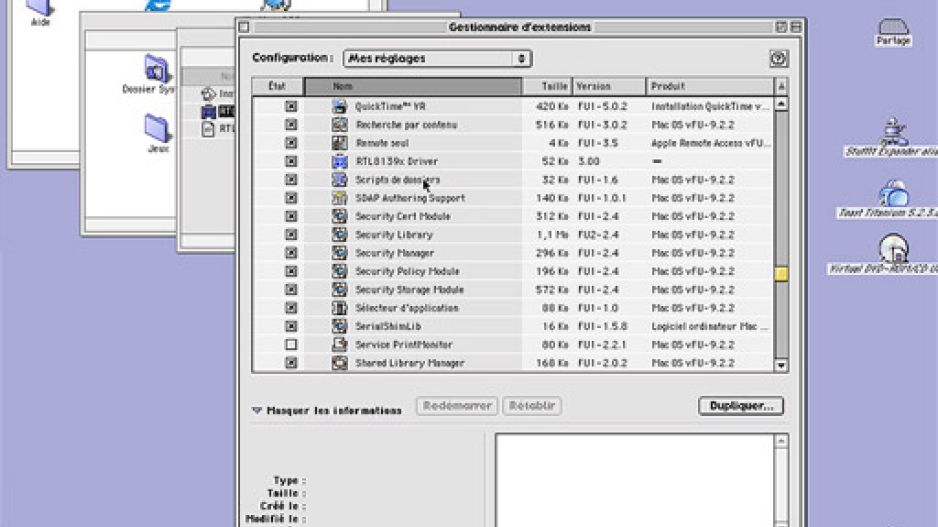Viewport: 938px width, 527px height.
Task: Select the SOAP Authoring Support row name
Action: (410, 198)
